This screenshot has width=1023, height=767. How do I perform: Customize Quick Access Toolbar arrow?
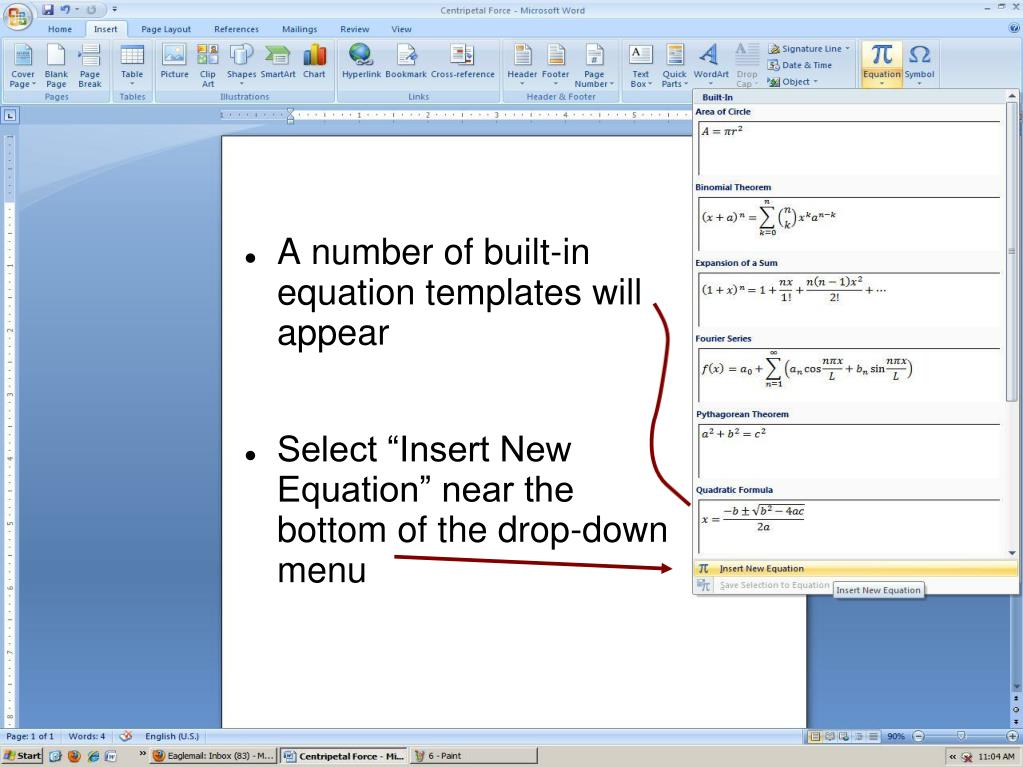coord(115,10)
